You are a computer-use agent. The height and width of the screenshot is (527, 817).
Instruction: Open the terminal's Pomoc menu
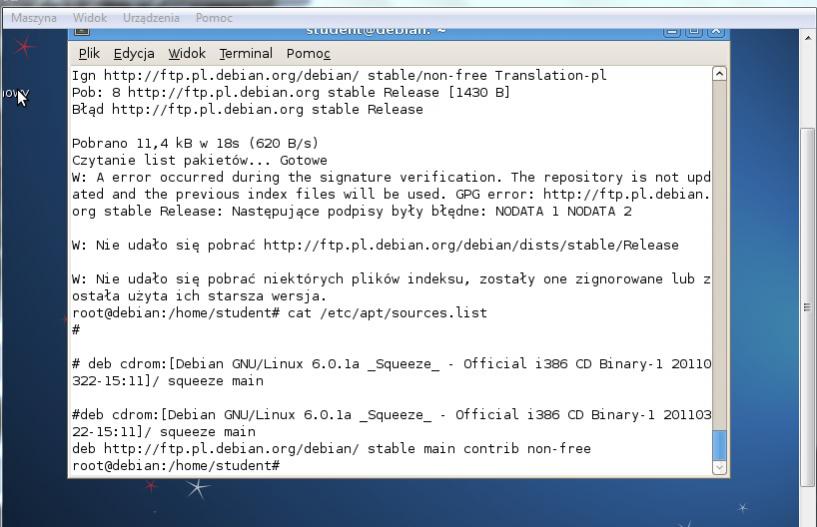point(308,53)
